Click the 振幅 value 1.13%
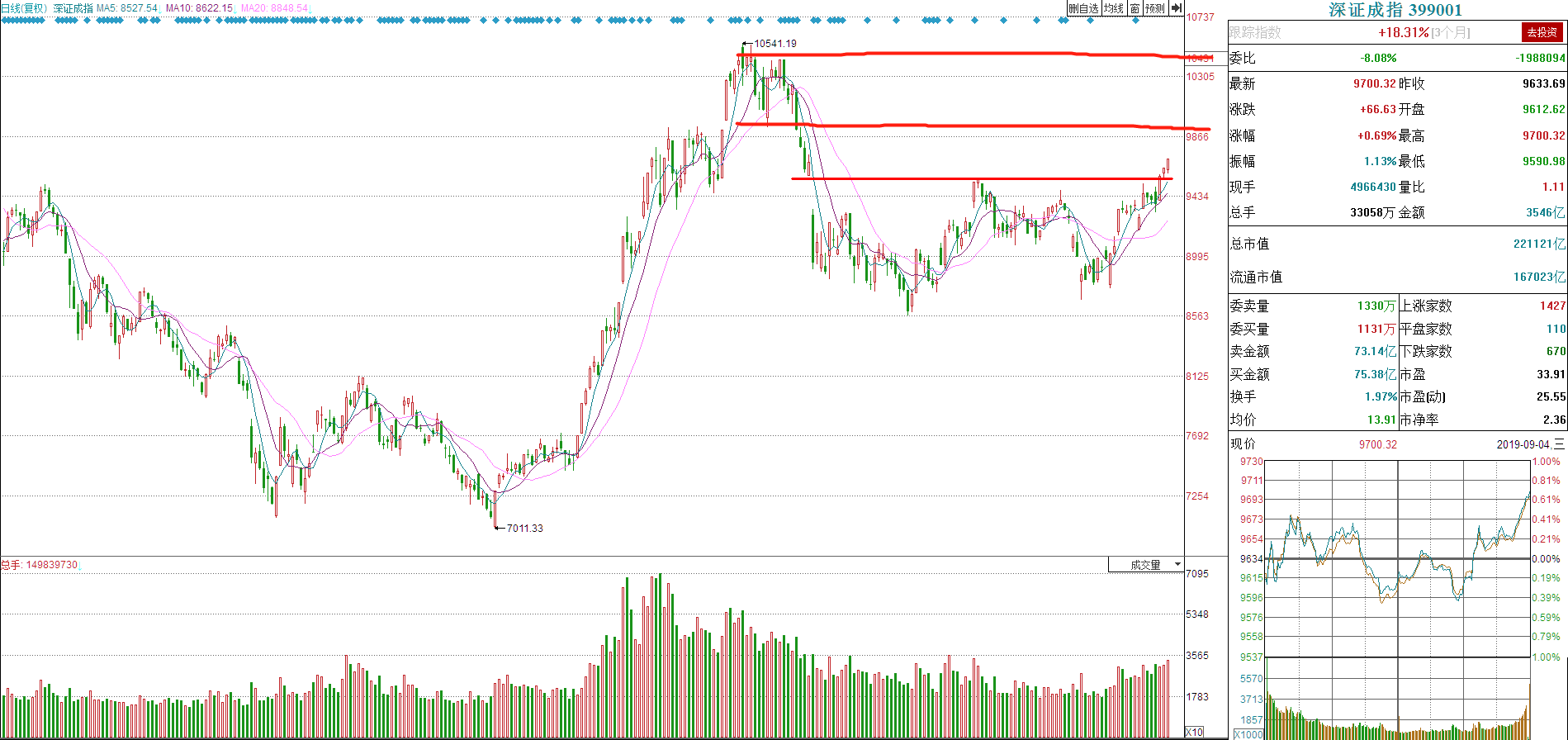 (1380, 161)
